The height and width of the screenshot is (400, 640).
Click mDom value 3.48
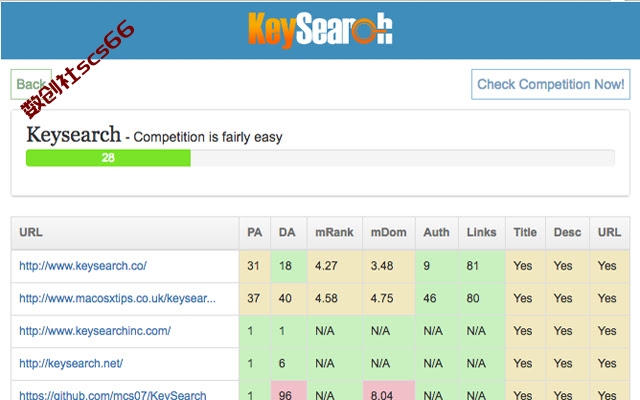382,266
